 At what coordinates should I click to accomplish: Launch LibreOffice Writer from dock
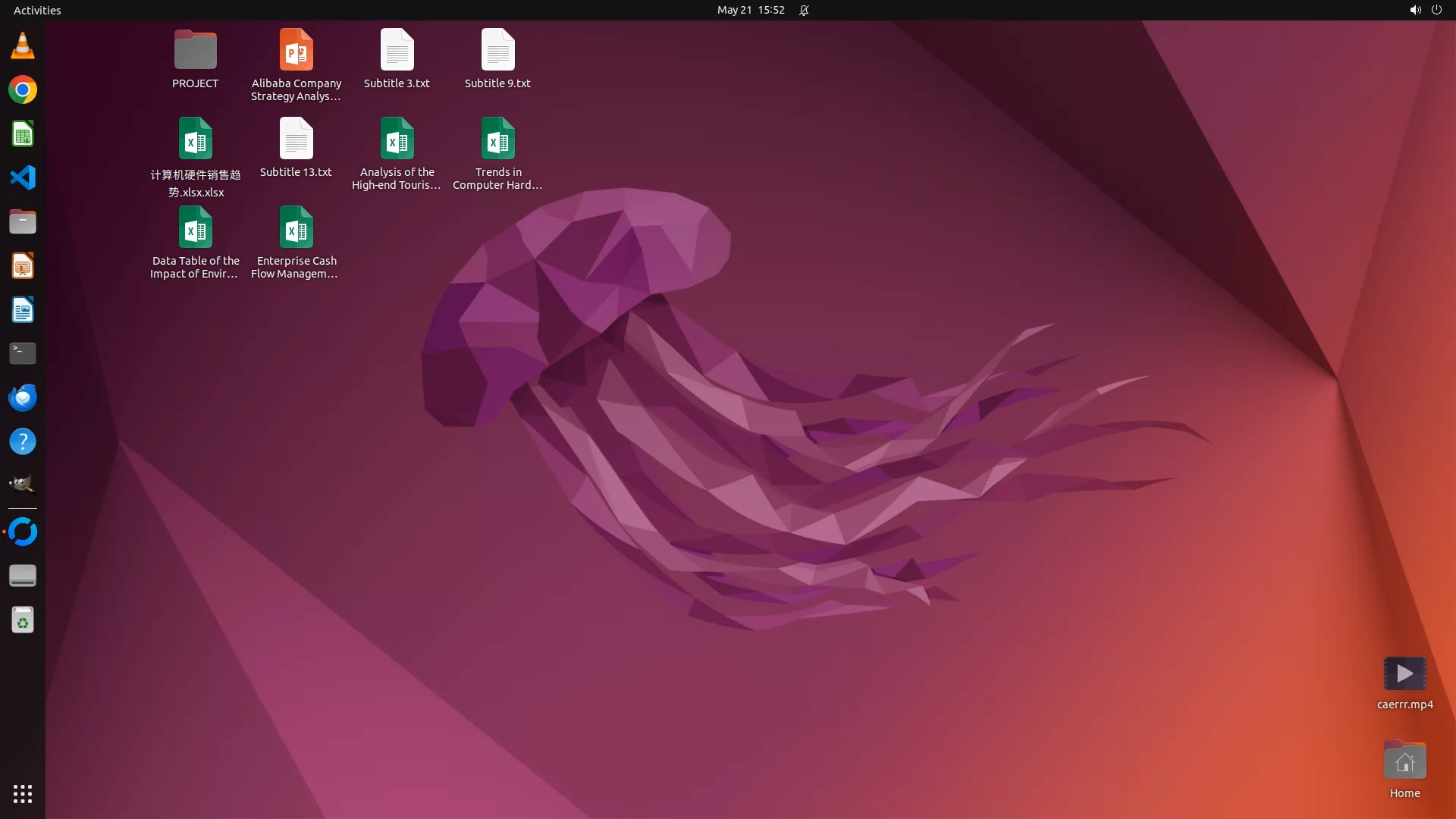pos(23,310)
